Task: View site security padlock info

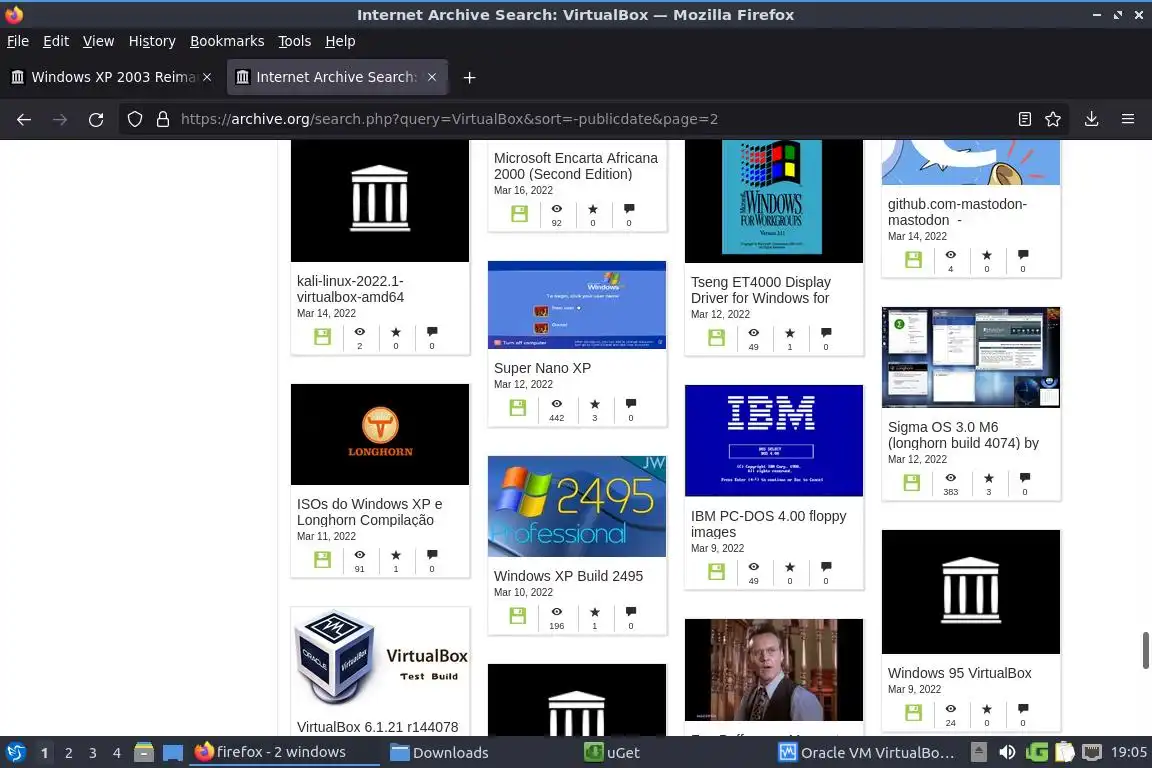Action: point(162,119)
